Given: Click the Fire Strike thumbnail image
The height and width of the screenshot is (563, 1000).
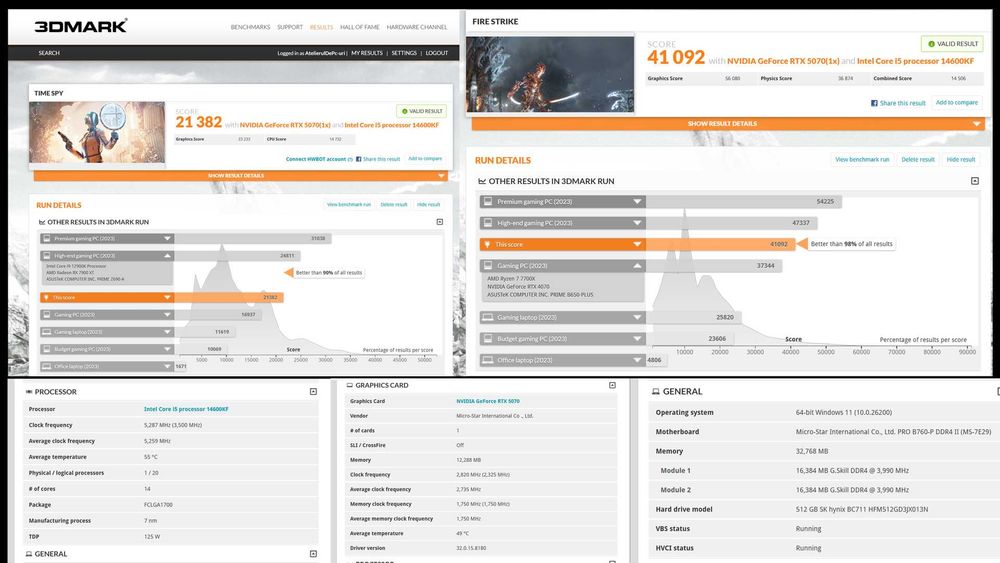Looking at the screenshot, I should [x=550, y=74].
